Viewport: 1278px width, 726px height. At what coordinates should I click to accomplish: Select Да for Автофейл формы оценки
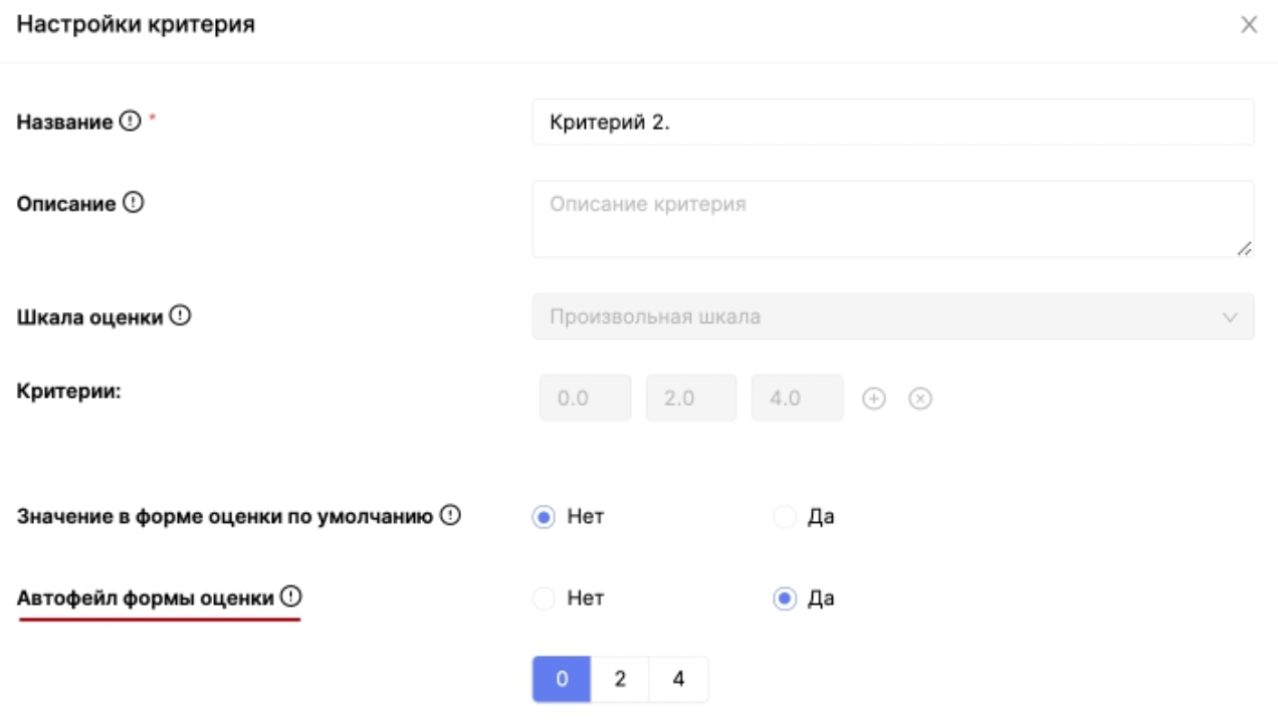(x=785, y=599)
